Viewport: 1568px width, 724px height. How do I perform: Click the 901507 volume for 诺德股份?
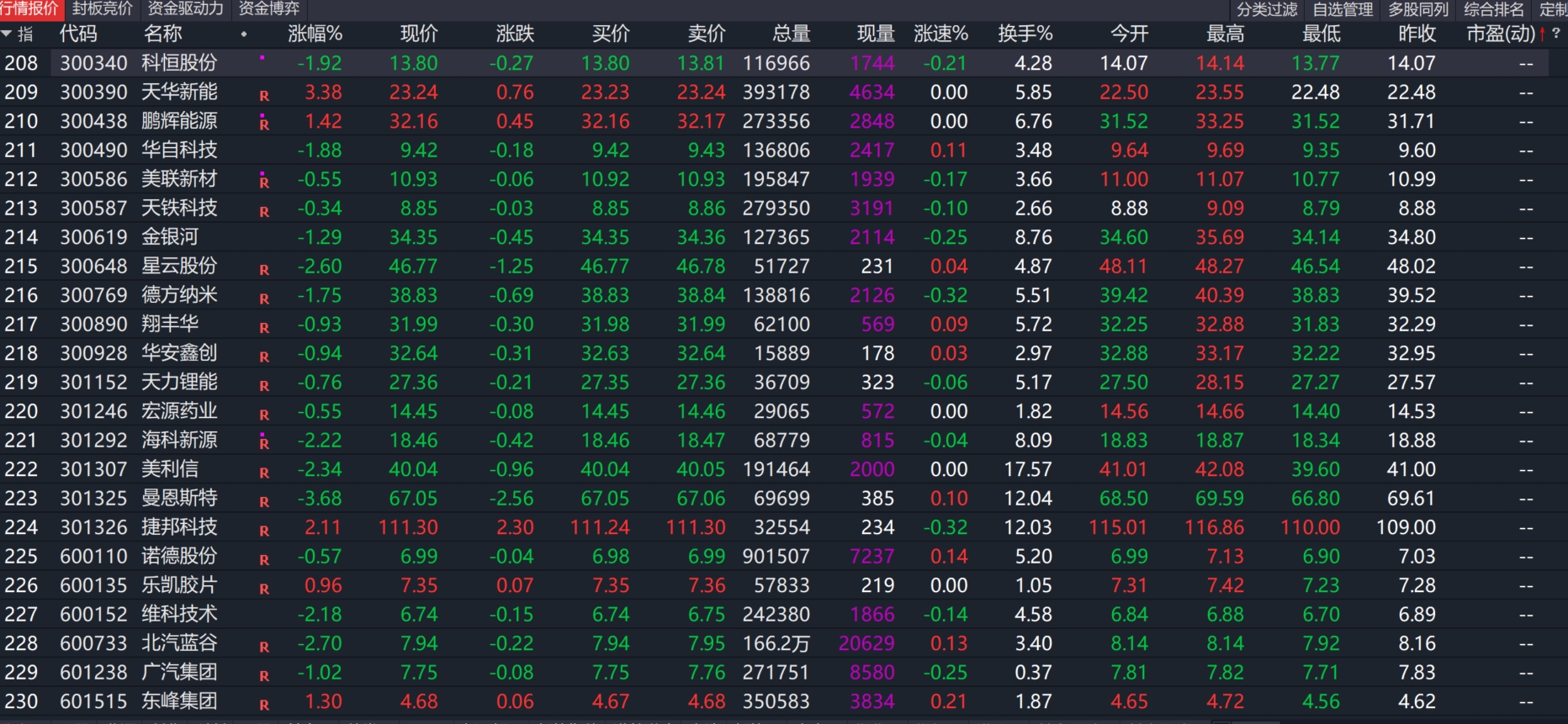click(776, 556)
